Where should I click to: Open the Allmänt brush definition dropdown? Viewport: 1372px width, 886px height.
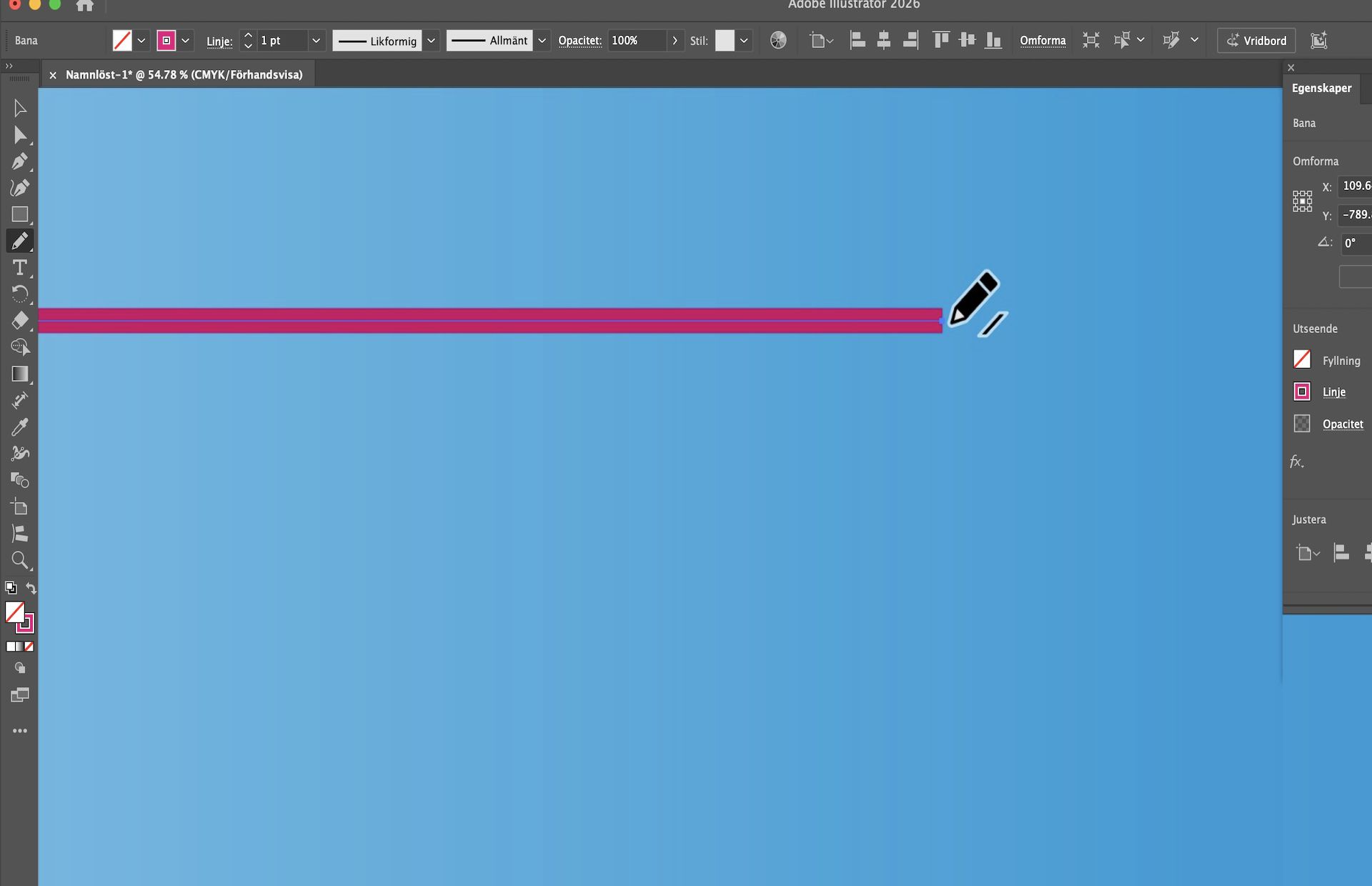coord(542,41)
